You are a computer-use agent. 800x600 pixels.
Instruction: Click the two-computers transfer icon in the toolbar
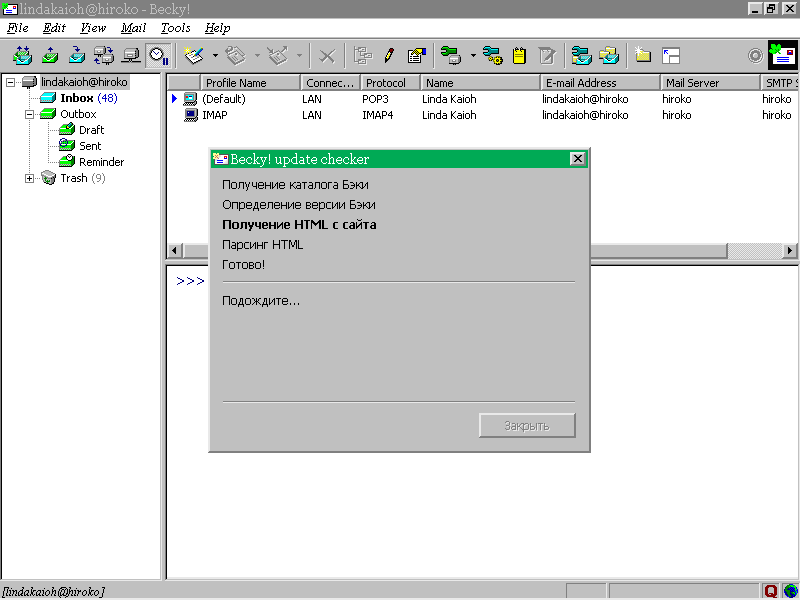click(x=104, y=55)
